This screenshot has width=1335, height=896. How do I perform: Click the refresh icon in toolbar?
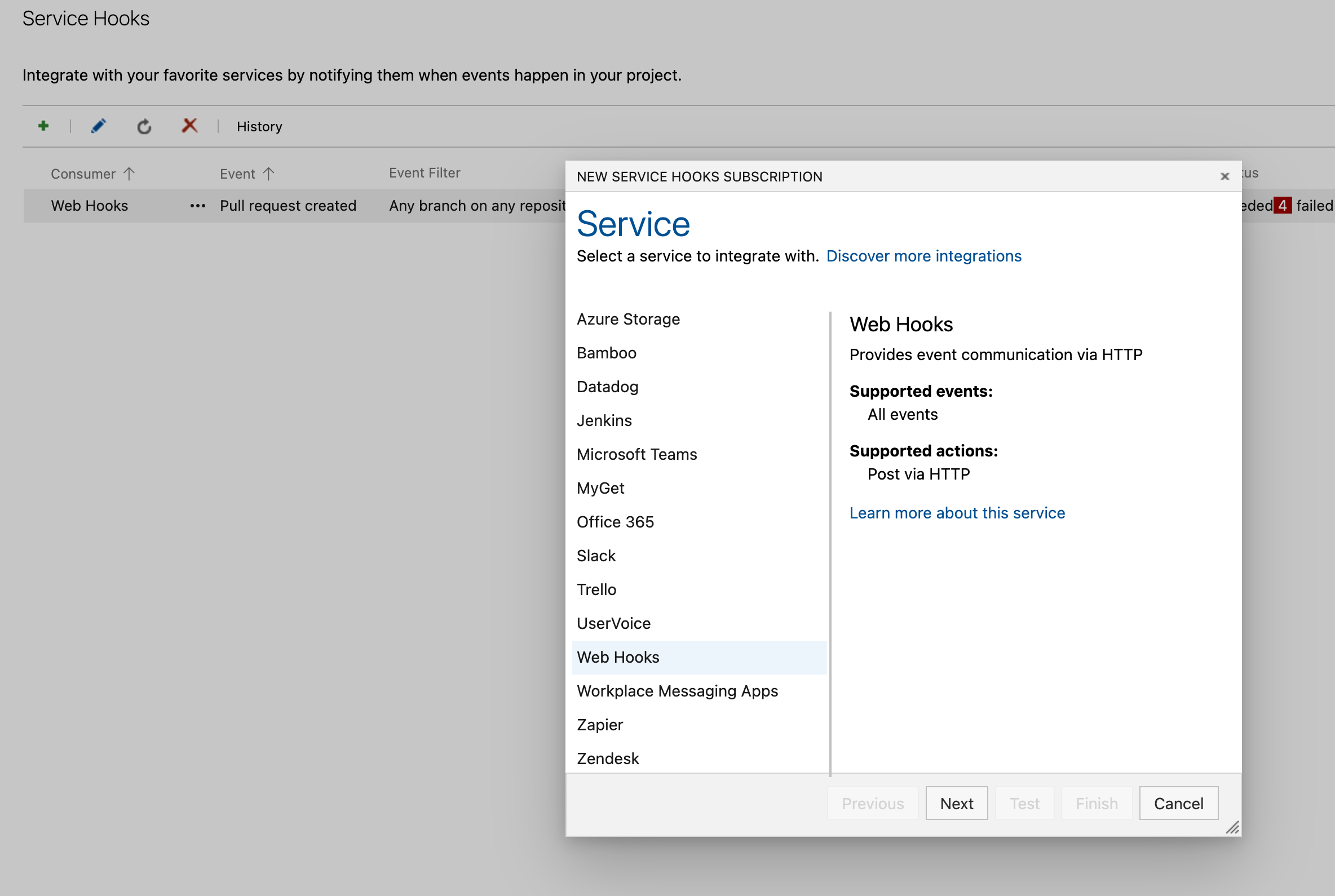[x=144, y=126]
